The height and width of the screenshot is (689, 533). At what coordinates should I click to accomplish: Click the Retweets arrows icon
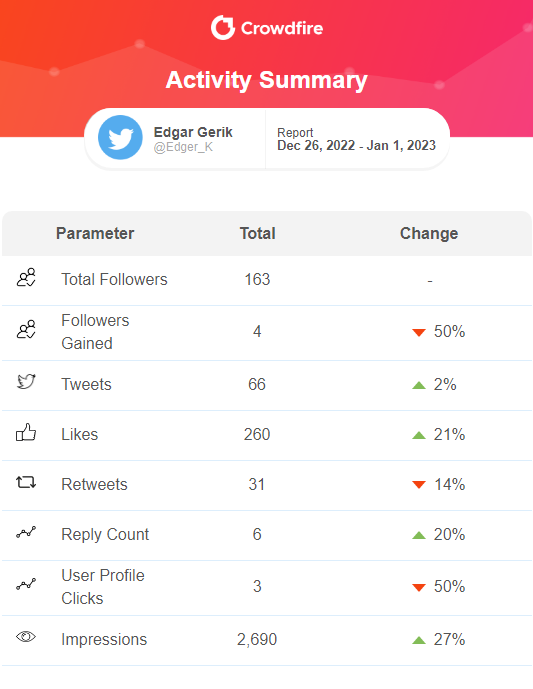[x=26, y=482]
